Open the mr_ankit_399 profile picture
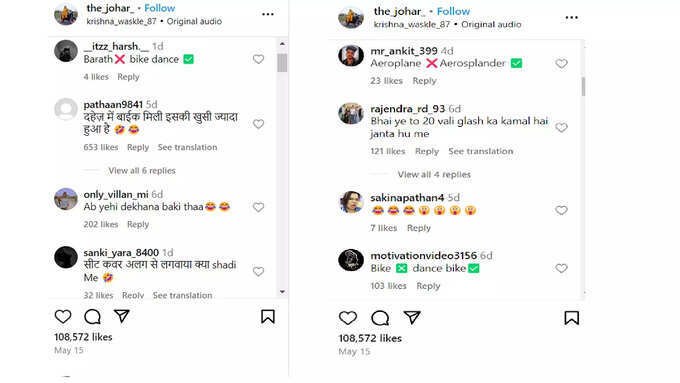Viewport: 680px width, 383px height. pyautogui.click(x=351, y=56)
